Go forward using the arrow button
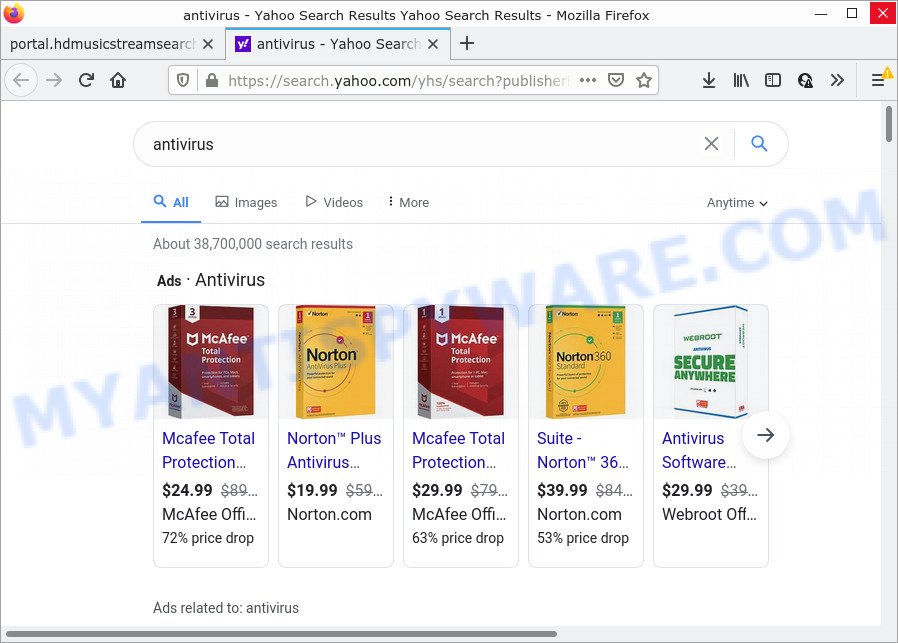The image size is (898, 643). pyautogui.click(x=54, y=80)
